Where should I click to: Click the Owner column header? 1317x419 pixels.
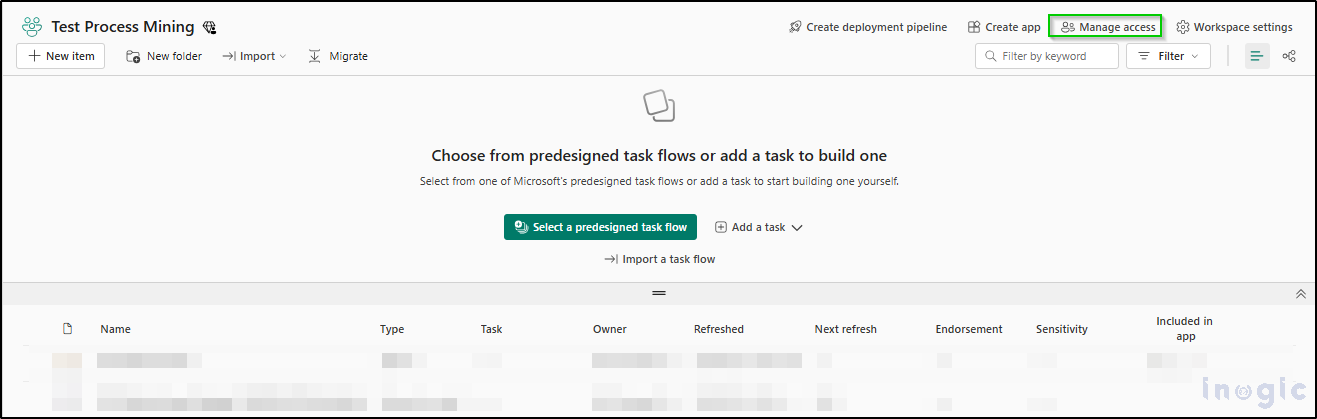610,329
